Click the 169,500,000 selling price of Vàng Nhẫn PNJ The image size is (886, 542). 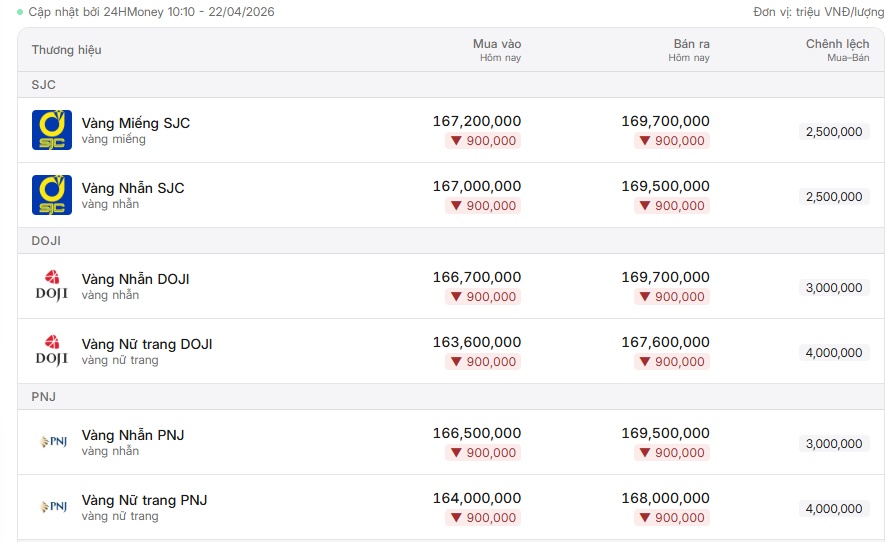click(x=666, y=433)
